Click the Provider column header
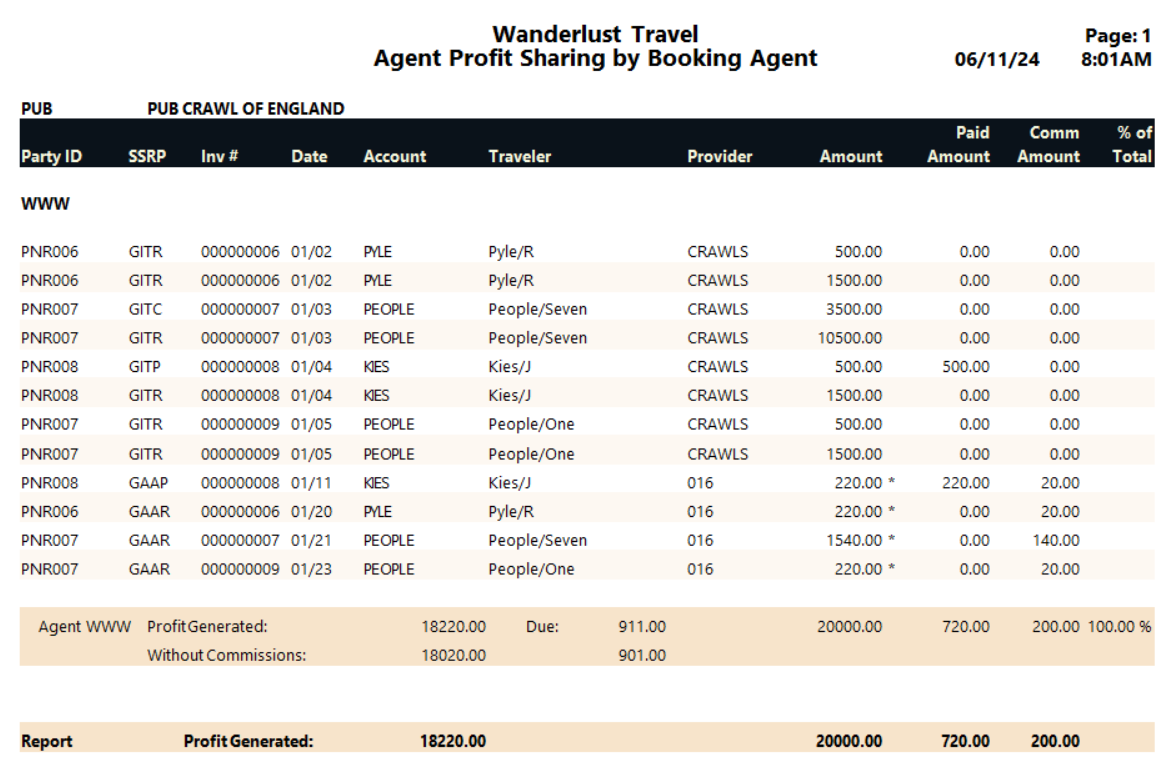Viewport: 1172px width, 765px height. [x=720, y=156]
